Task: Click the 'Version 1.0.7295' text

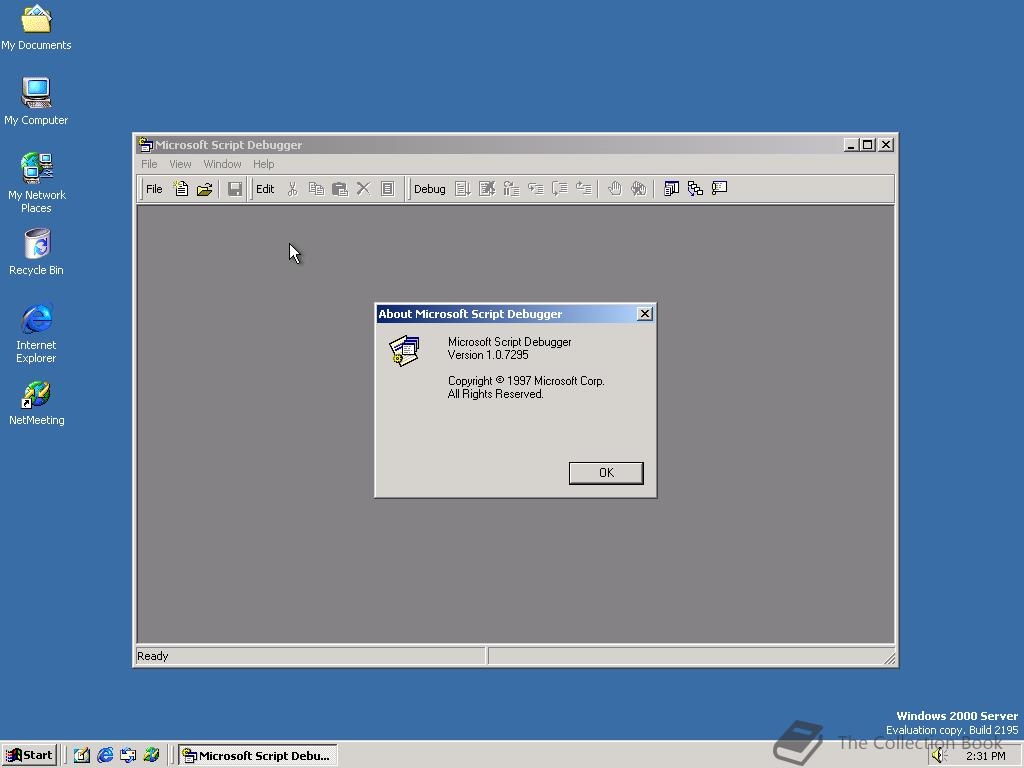Action: pos(488,355)
